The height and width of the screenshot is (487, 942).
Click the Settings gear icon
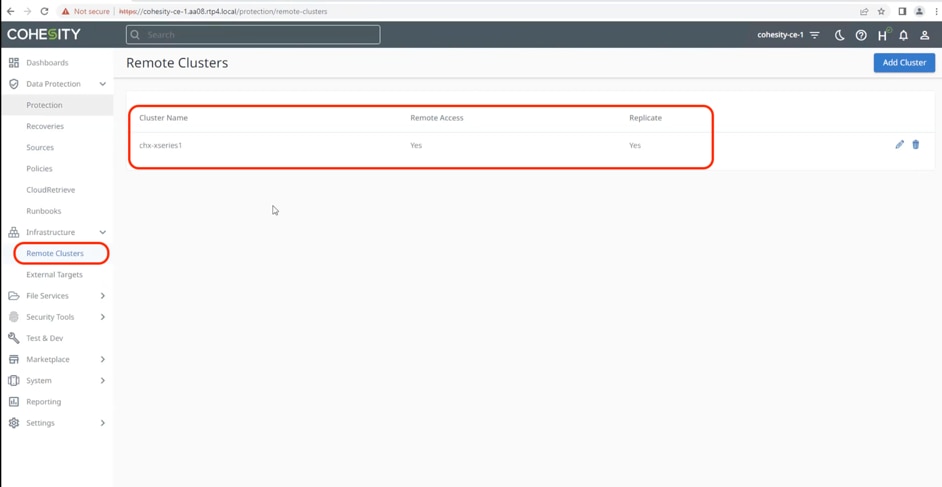click(14, 423)
